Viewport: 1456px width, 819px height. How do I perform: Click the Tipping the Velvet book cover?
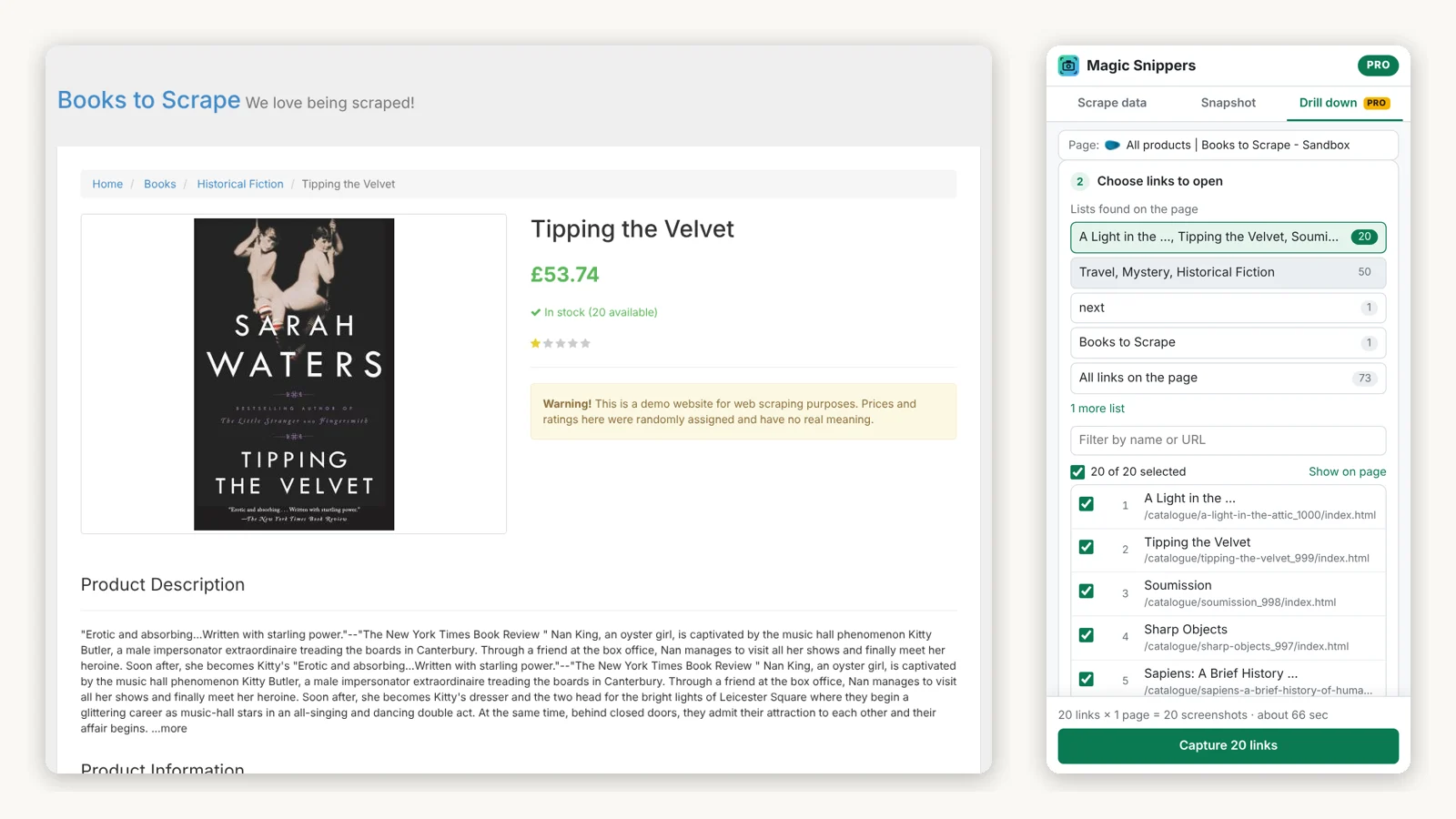294,374
